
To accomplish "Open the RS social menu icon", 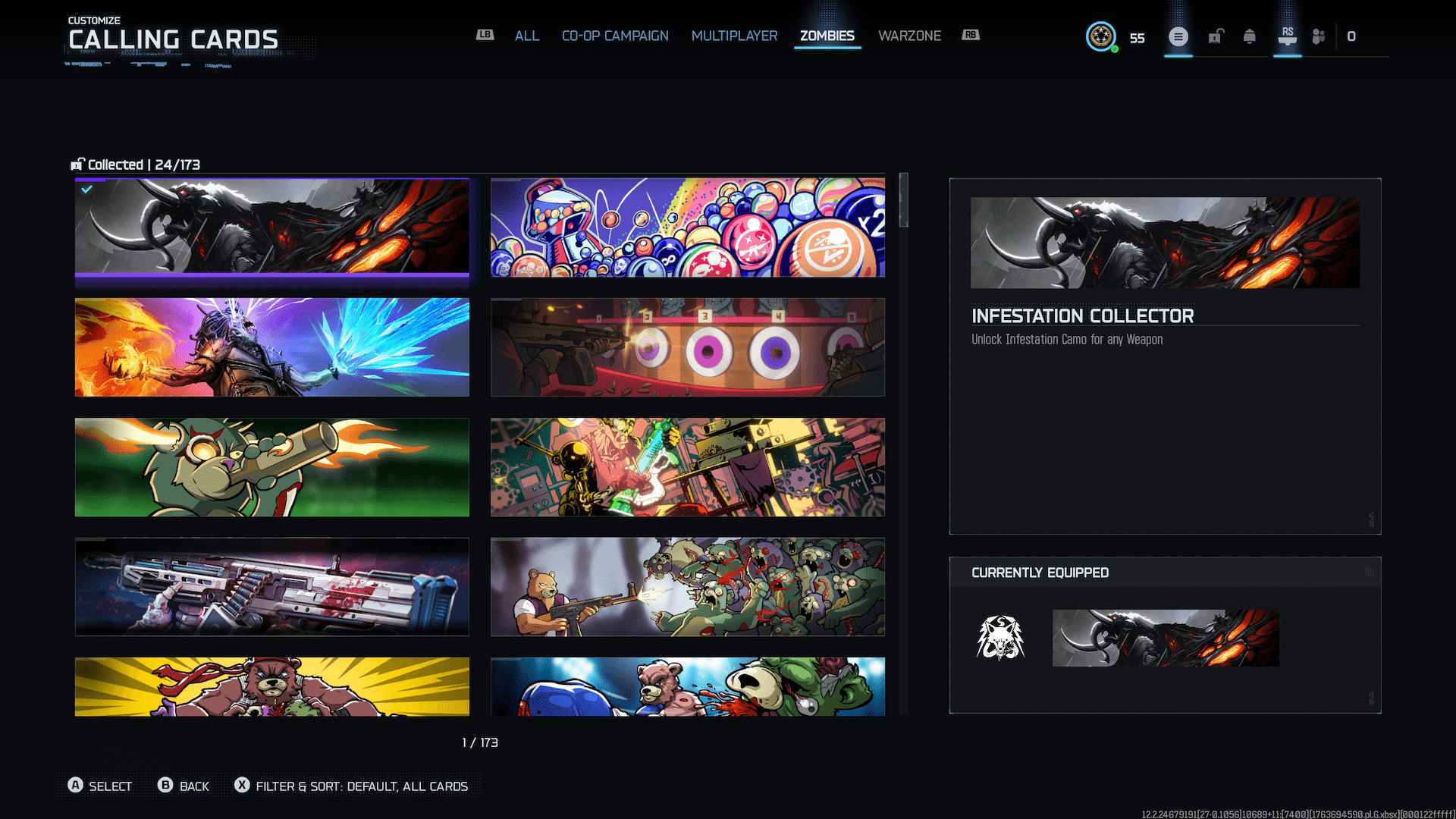I will [x=1287, y=36].
